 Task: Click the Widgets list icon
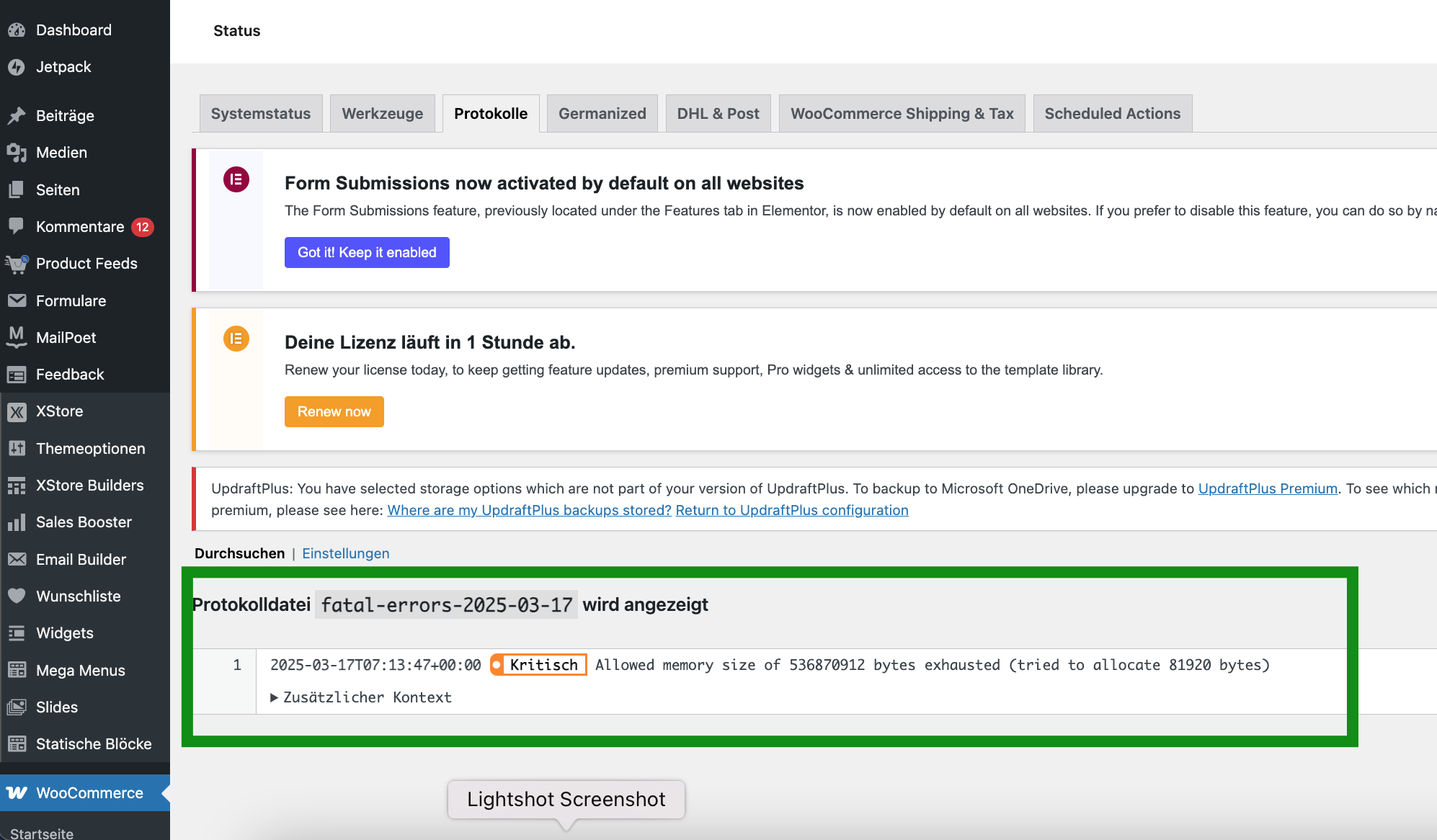pyautogui.click(x=17, y=633)
